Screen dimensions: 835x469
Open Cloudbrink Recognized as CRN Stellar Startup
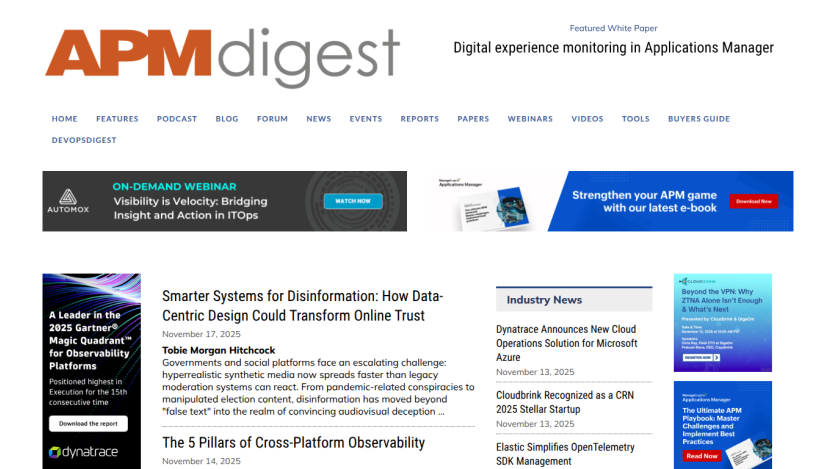565,402
